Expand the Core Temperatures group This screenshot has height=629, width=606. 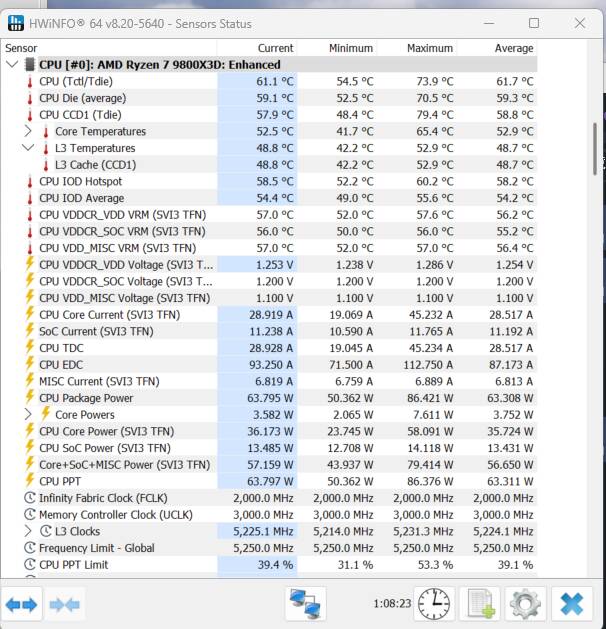[x=28, y=131]
